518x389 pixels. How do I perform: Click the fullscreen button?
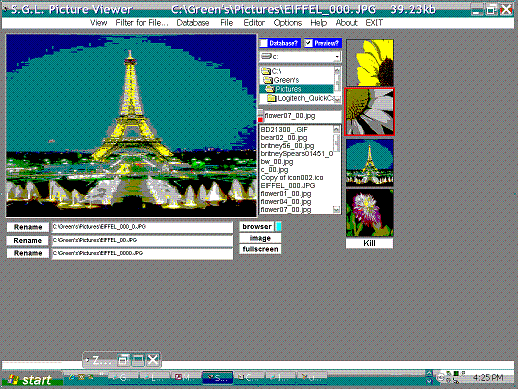tap(260, 249)
